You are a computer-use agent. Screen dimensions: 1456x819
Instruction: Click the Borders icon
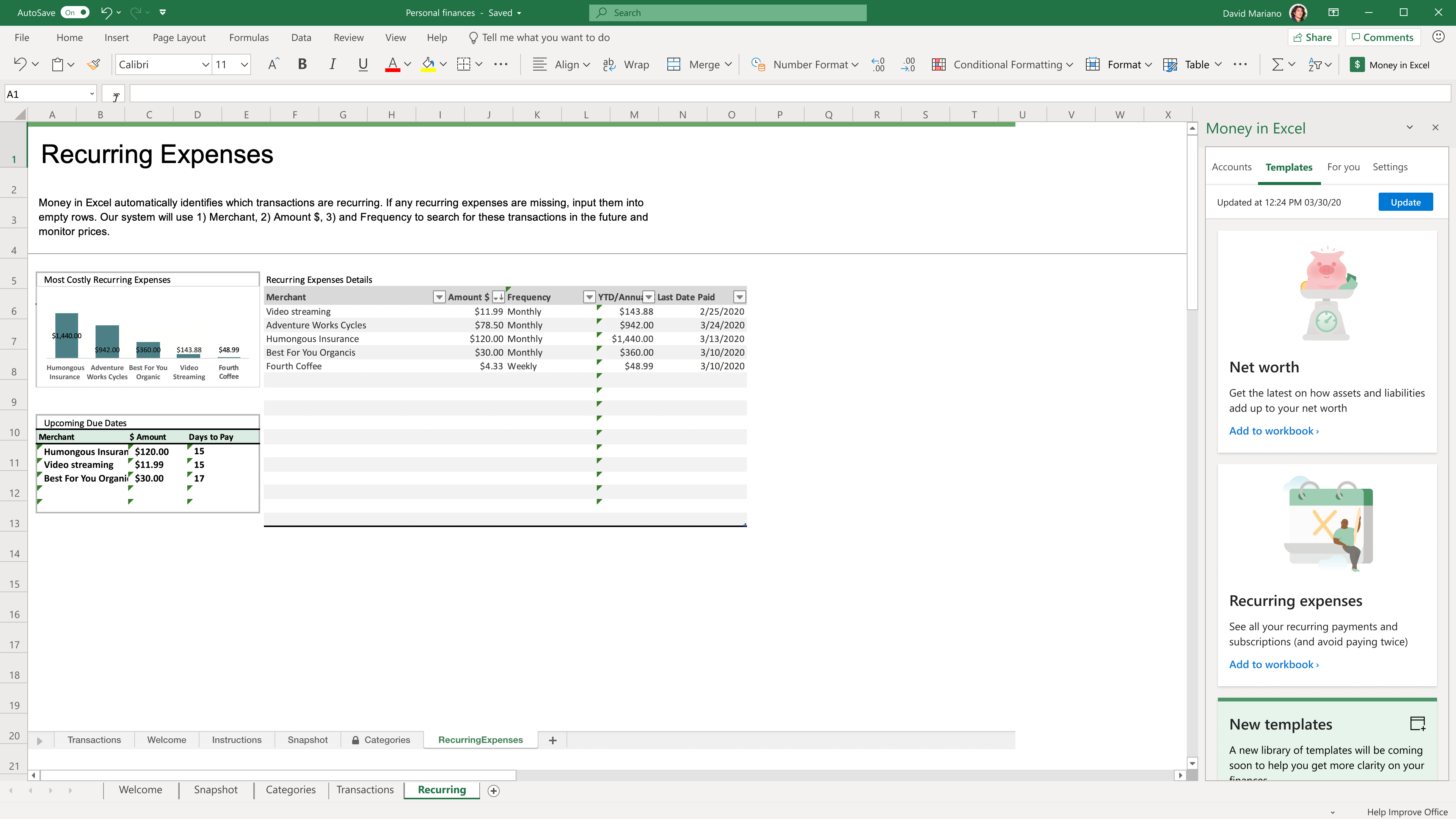click(463, 64)
